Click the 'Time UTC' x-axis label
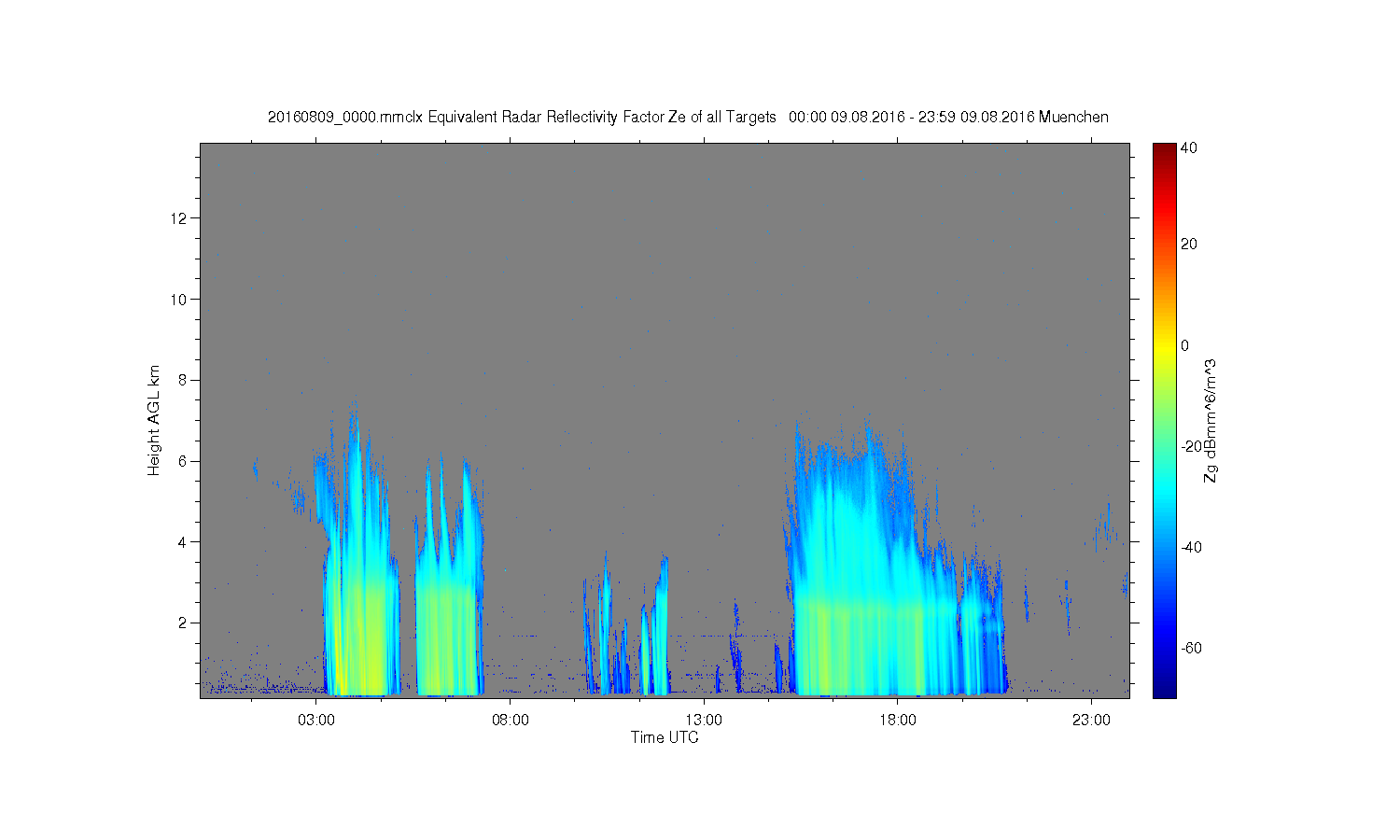Screen dimensions: 1400x840 (x=665, y=737)
